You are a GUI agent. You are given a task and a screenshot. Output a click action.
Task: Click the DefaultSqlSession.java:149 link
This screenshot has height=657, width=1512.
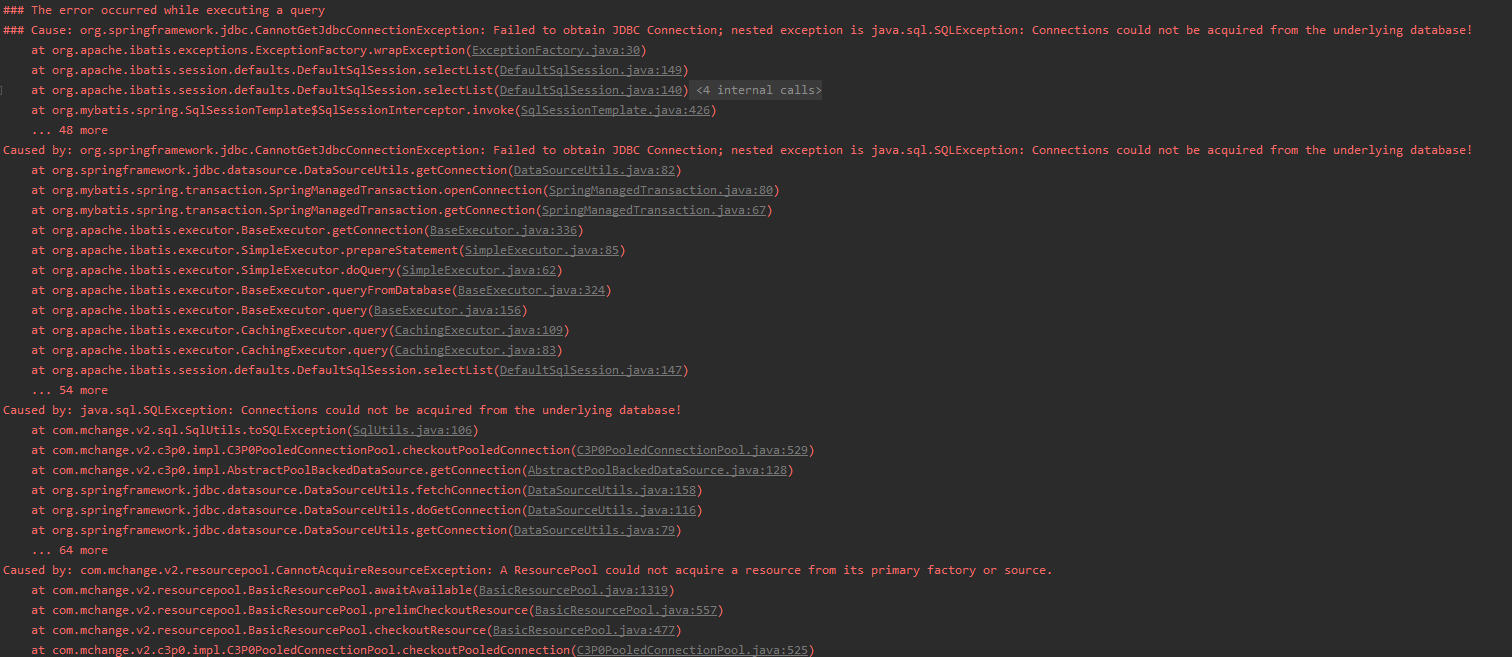point(591,70)
